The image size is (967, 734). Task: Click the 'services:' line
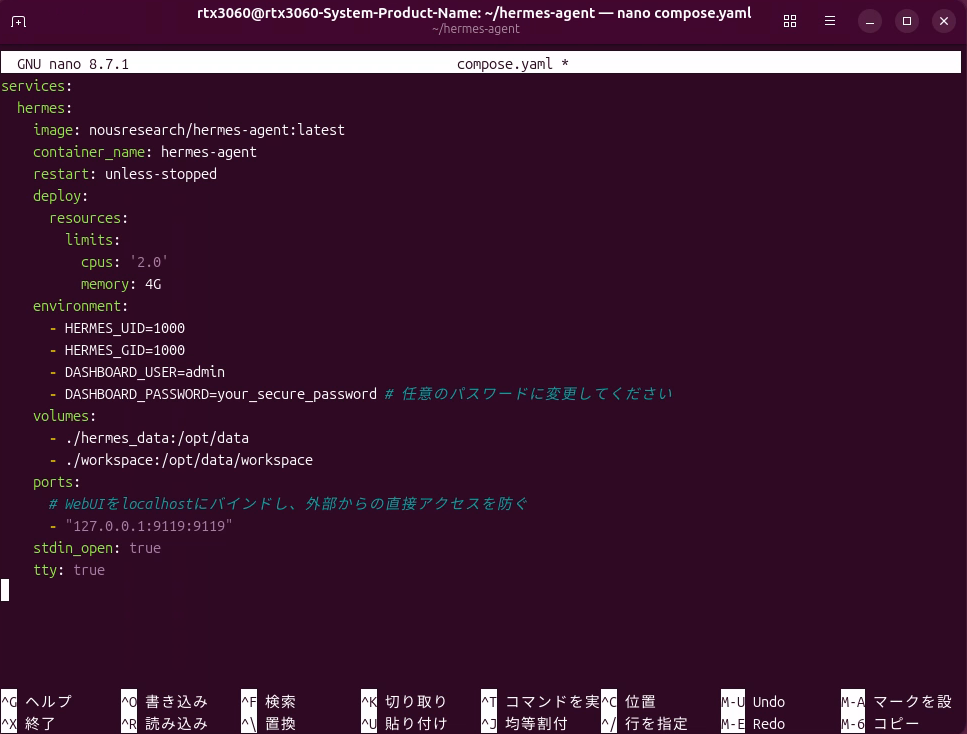[37, 86]
